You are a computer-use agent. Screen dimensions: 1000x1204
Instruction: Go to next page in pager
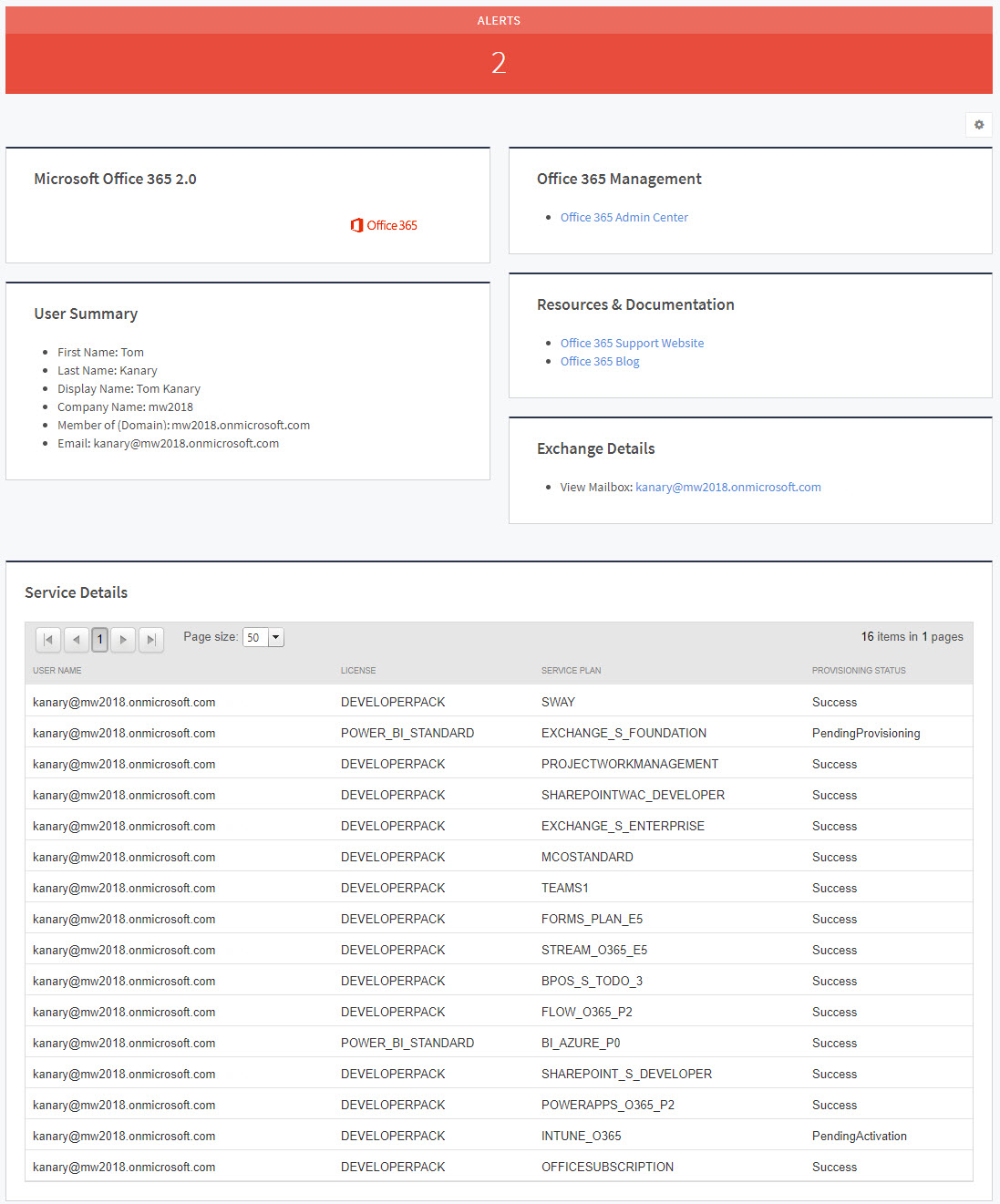point(123,640)
